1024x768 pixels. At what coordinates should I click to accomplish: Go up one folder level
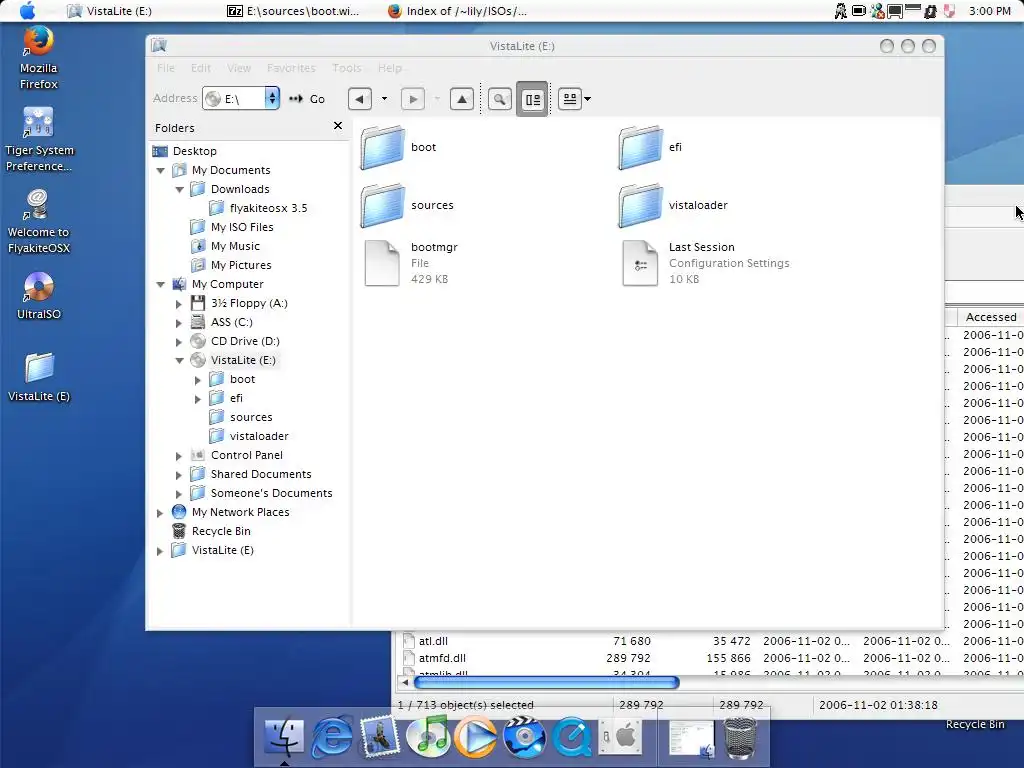[462, 99]
